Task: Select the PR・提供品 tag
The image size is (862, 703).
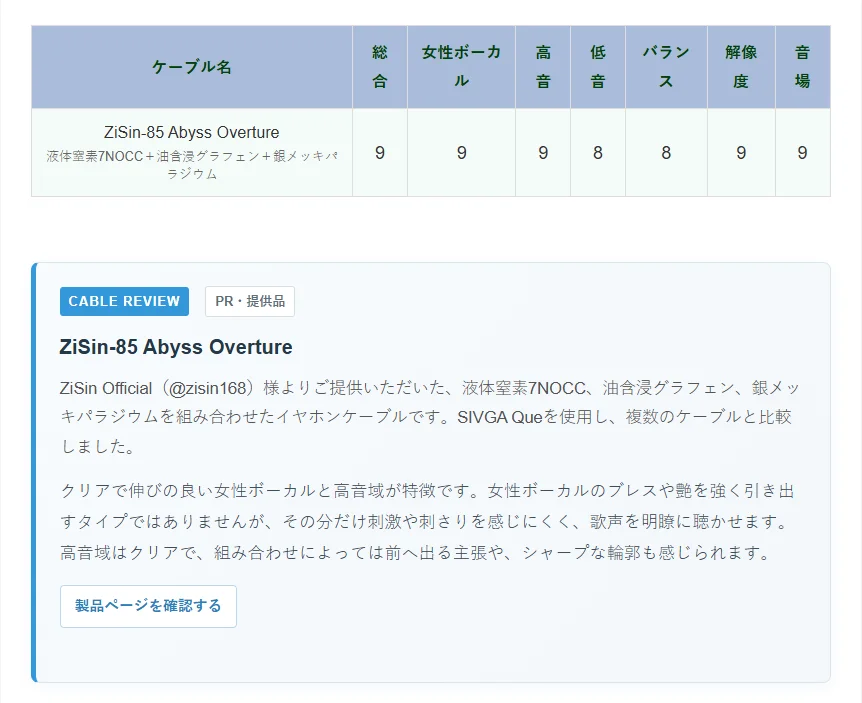Action: tap(250, 301)
